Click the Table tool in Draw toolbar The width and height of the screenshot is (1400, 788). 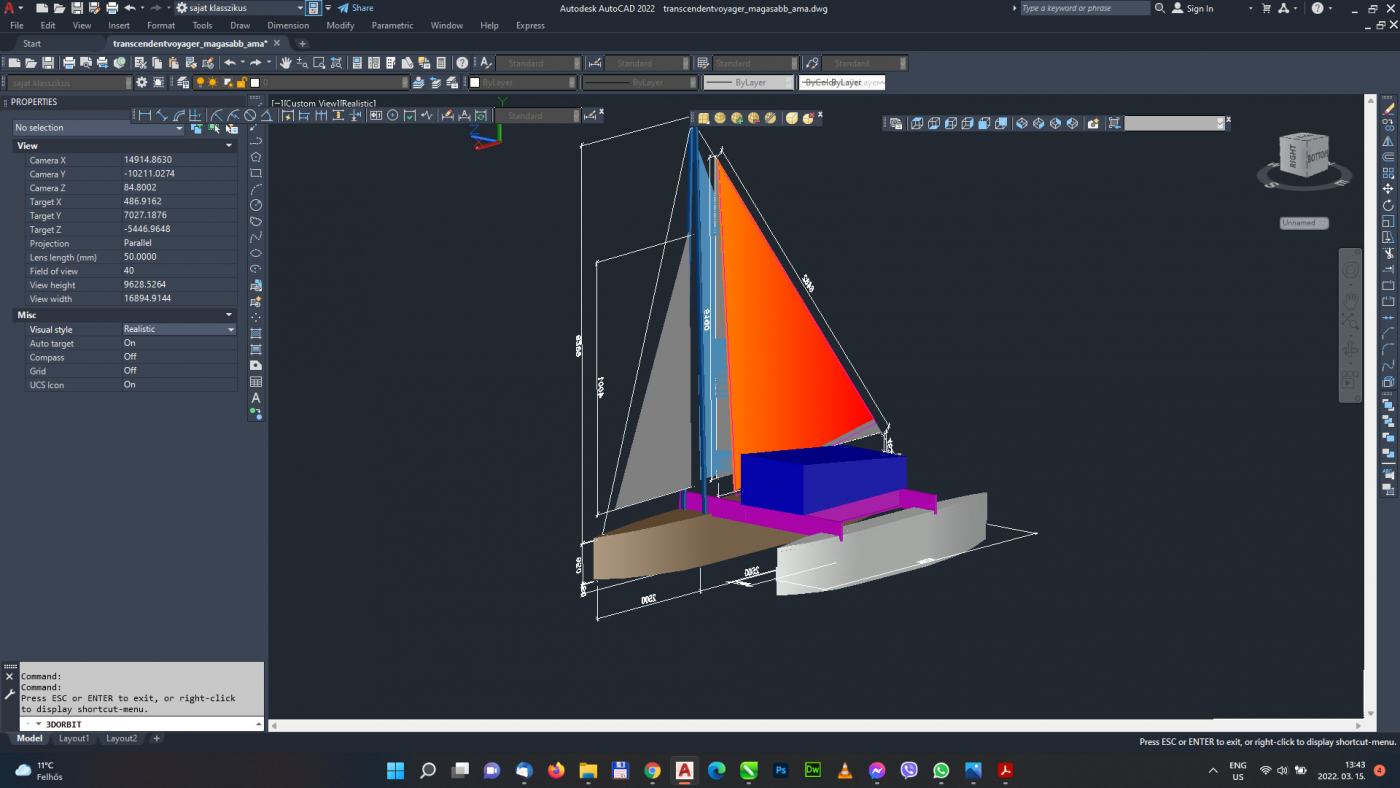tap(256, 382)
